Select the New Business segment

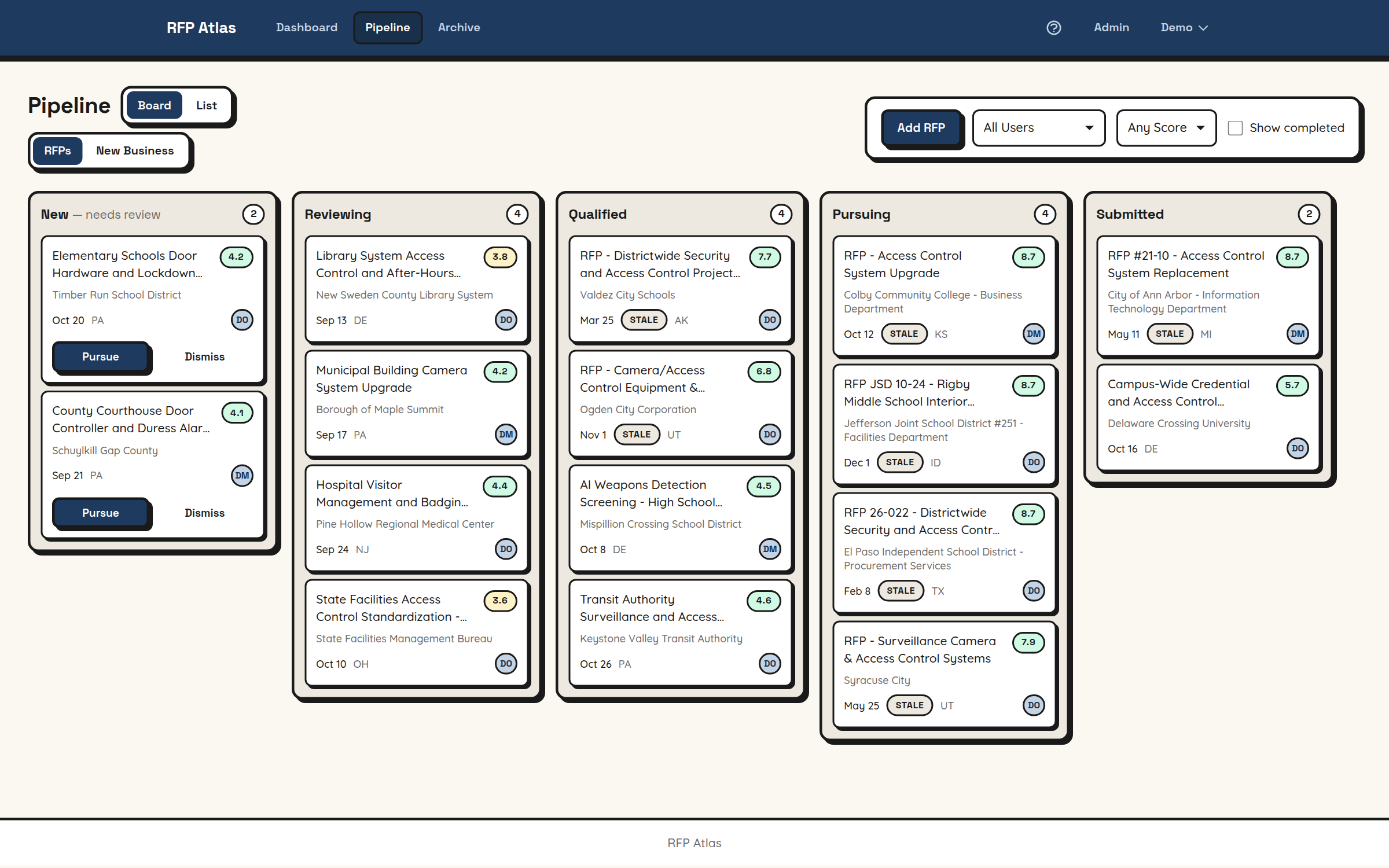pos(135,150)
